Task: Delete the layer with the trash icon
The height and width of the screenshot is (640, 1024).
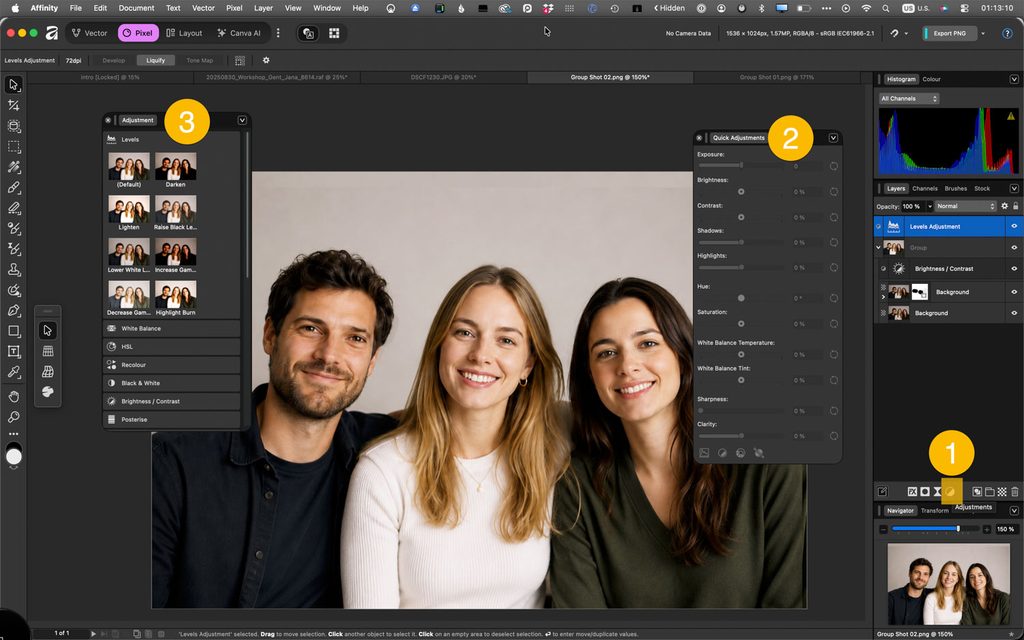Action: pyautogui.click(x=1014, y=492)
